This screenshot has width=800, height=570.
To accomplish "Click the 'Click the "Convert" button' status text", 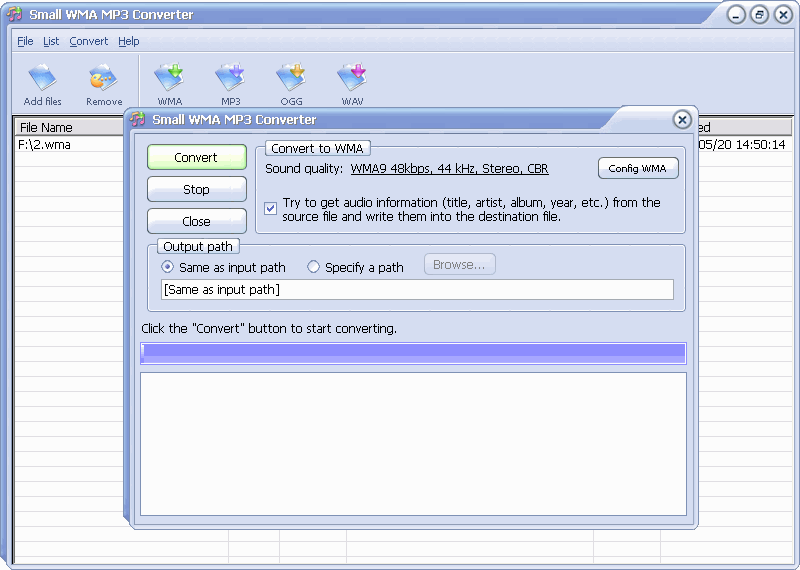I will (269, 329).
